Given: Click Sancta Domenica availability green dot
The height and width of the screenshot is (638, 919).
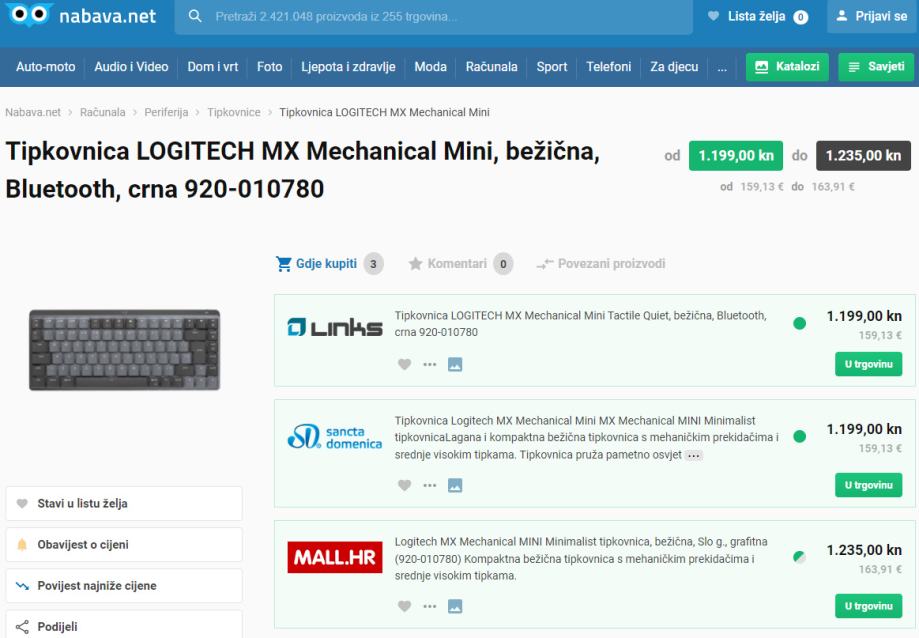Looking at the screenshot, I should (x=799, y=436).
